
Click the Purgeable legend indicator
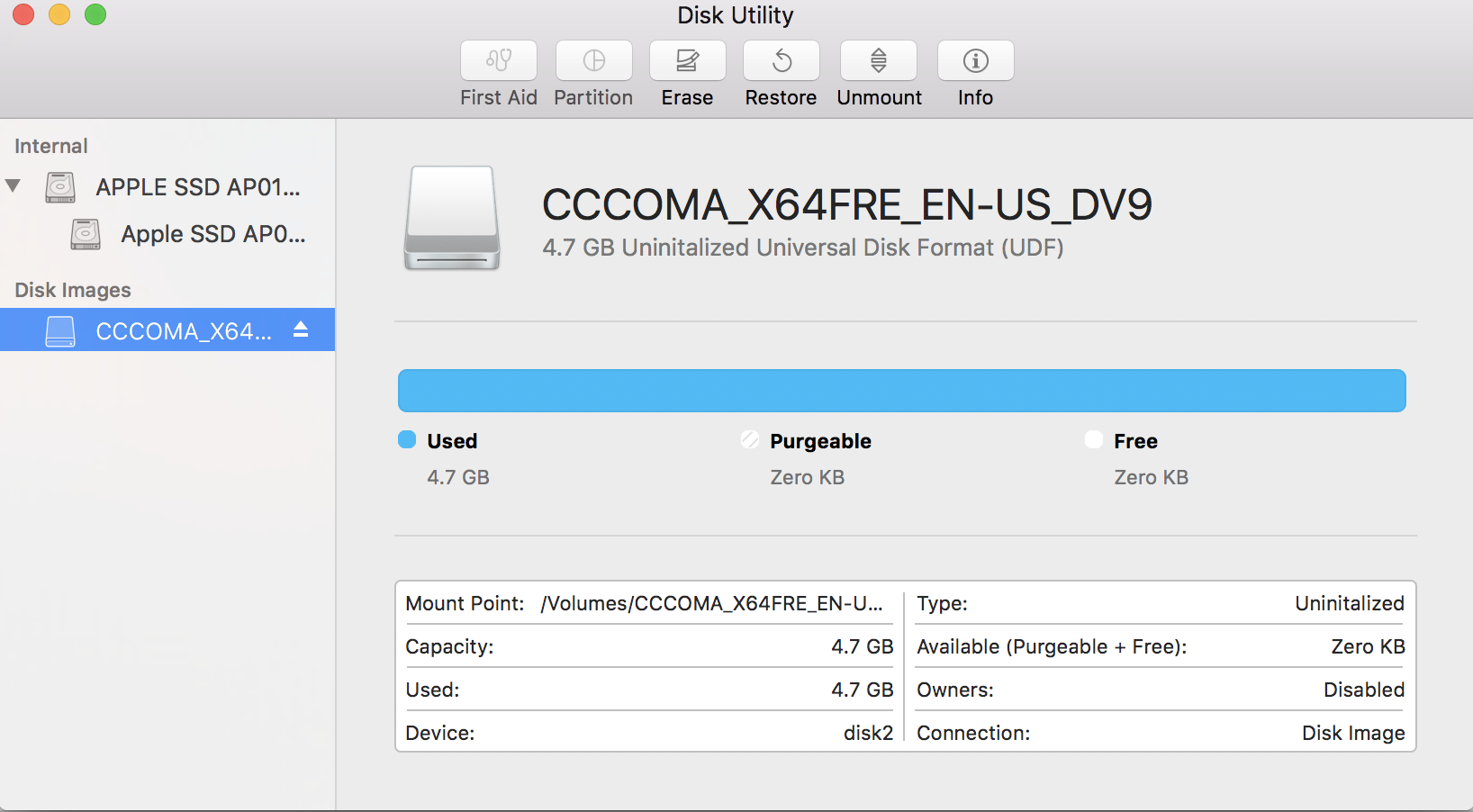click(750, 440)
